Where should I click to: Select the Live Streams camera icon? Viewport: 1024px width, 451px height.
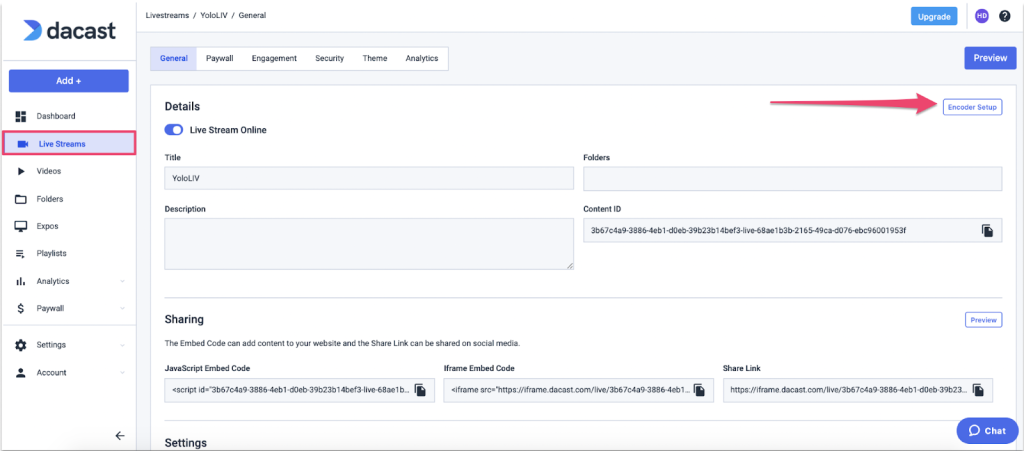[x=23, y=144]
